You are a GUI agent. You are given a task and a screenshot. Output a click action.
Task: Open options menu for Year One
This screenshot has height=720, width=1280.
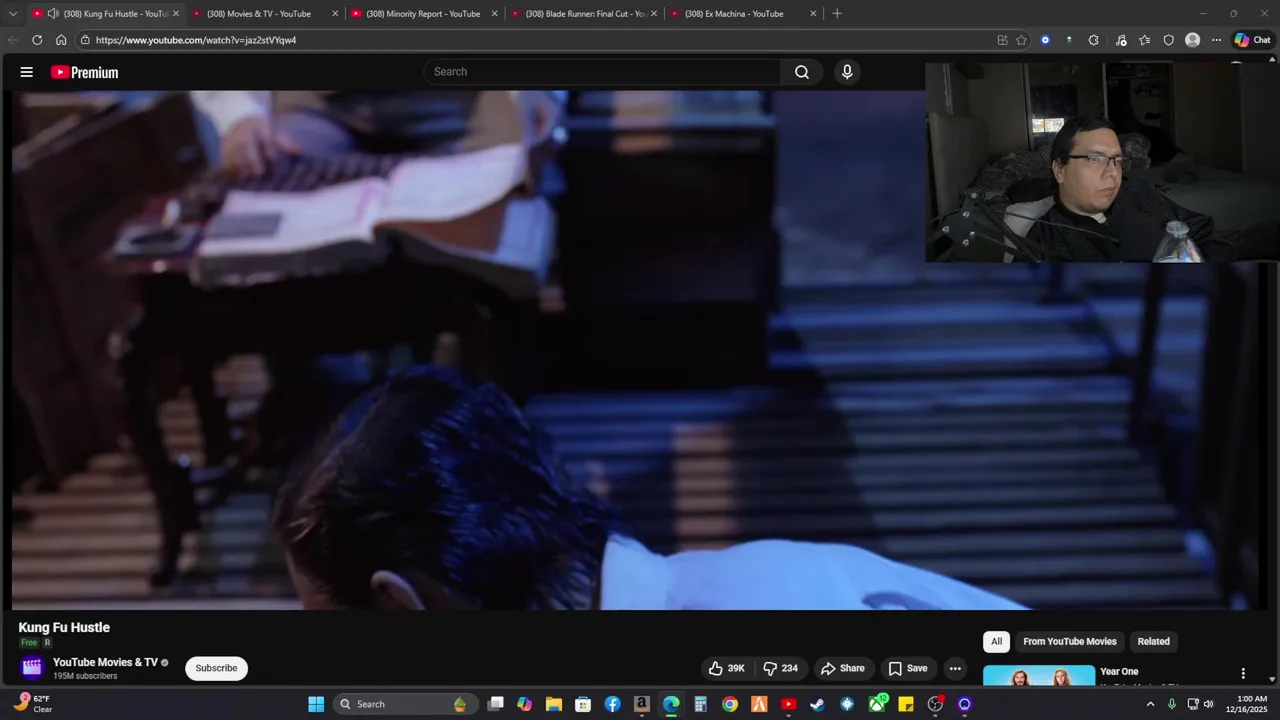coord(1243,673)
